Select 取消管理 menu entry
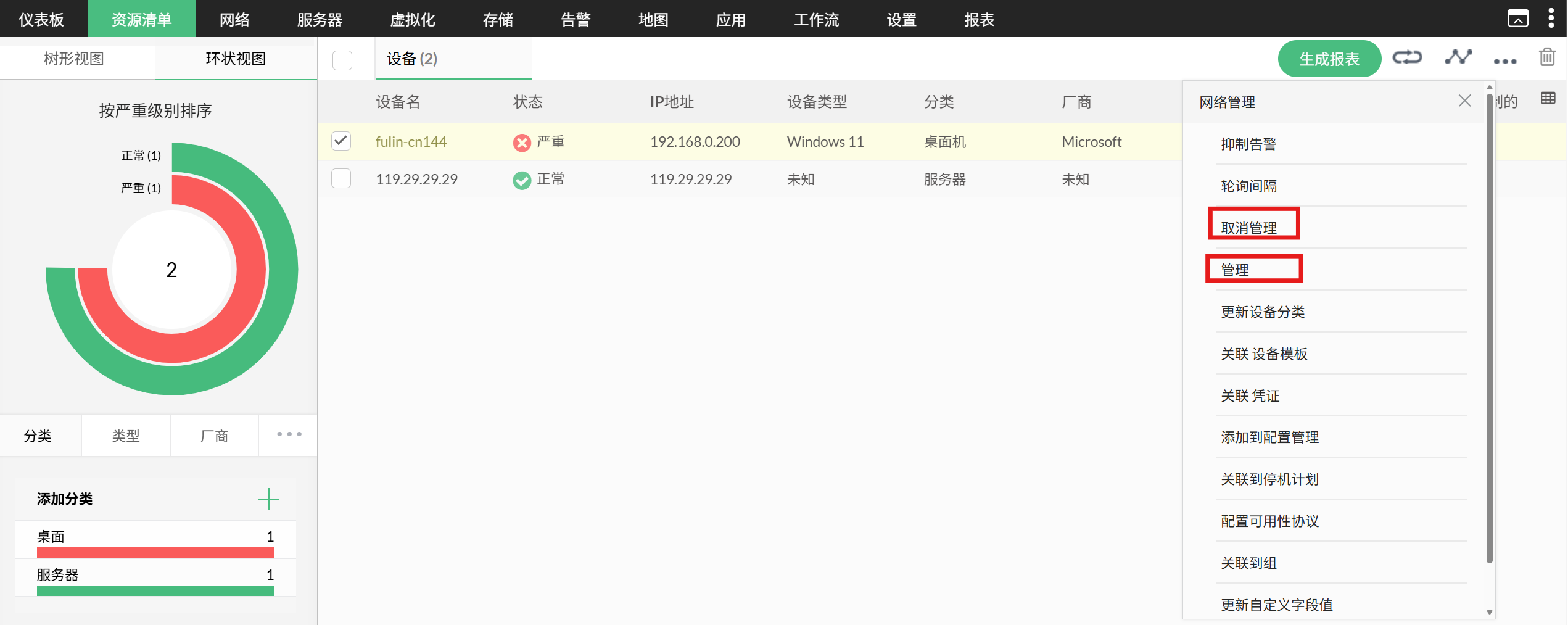Screen dimensions: 1568x625 1341,228
